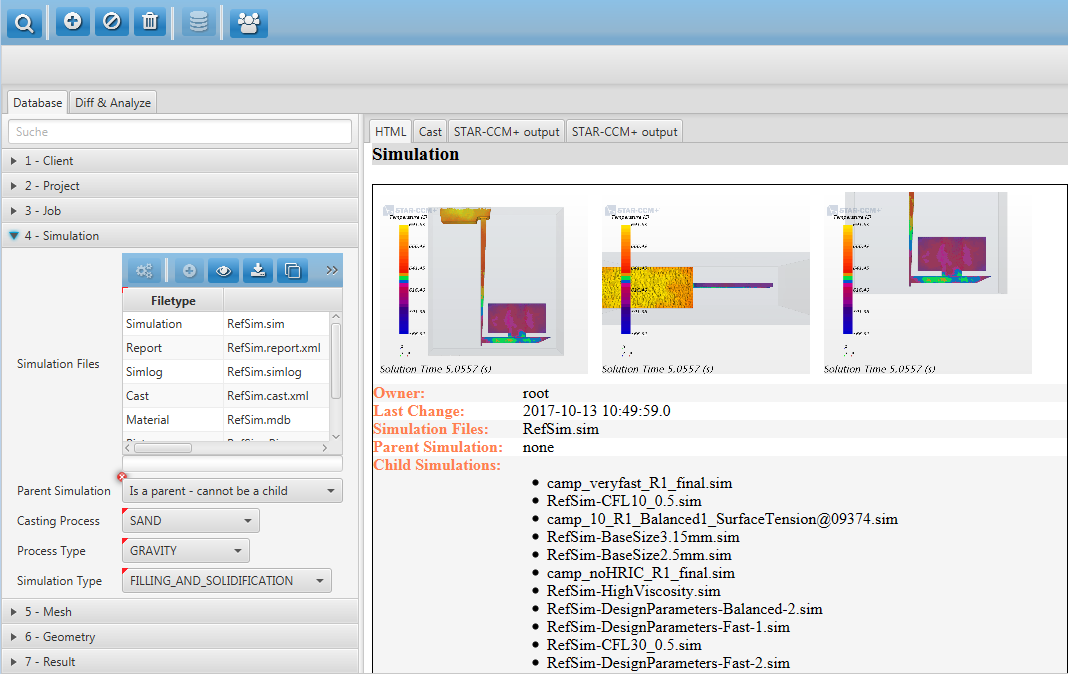Open the Cast tab
1068x674 pixels.
tap(430, 132)
